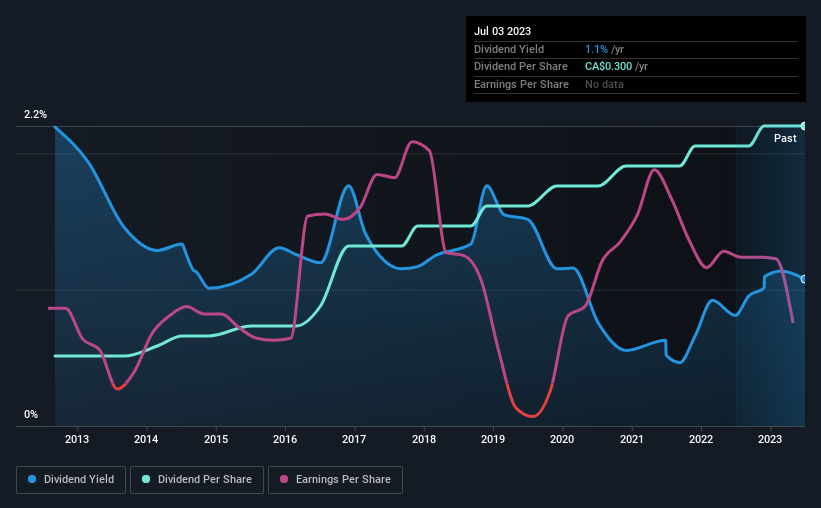The width and height of the screenshot is (821, 508).
Task: Click the 2014 x-axis label
Action: click(146, 439)
